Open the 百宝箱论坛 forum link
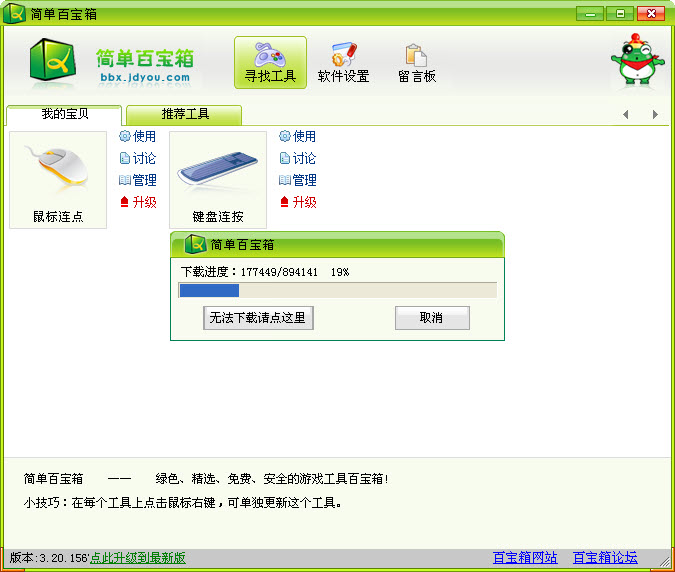 (x=605, y=558)
